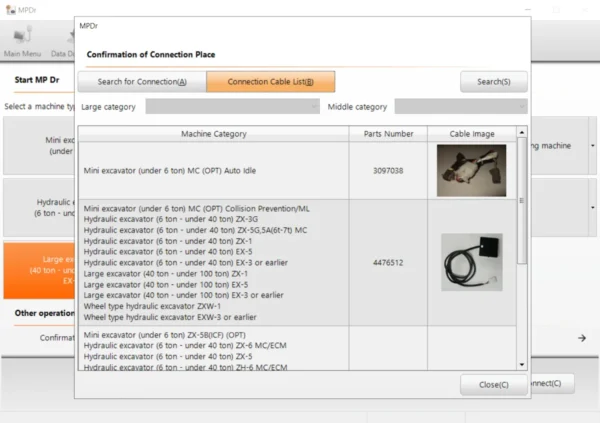Select the Large excavator tile in main window
This screenshot has width=600, height=423.
tap(39, 270)
